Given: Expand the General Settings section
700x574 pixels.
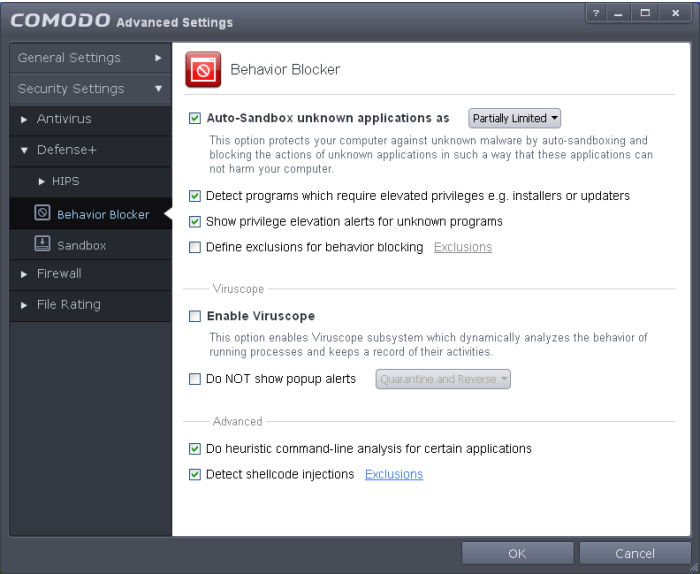Looking at the screenshot, I should click(x=87, y=58).
